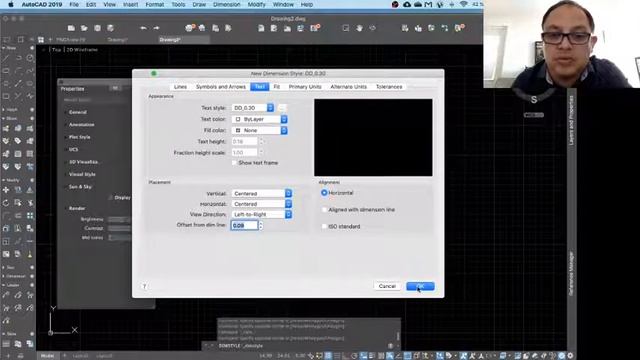
Task: Click the Cancel button in the dialog
Action: point(387,286)
